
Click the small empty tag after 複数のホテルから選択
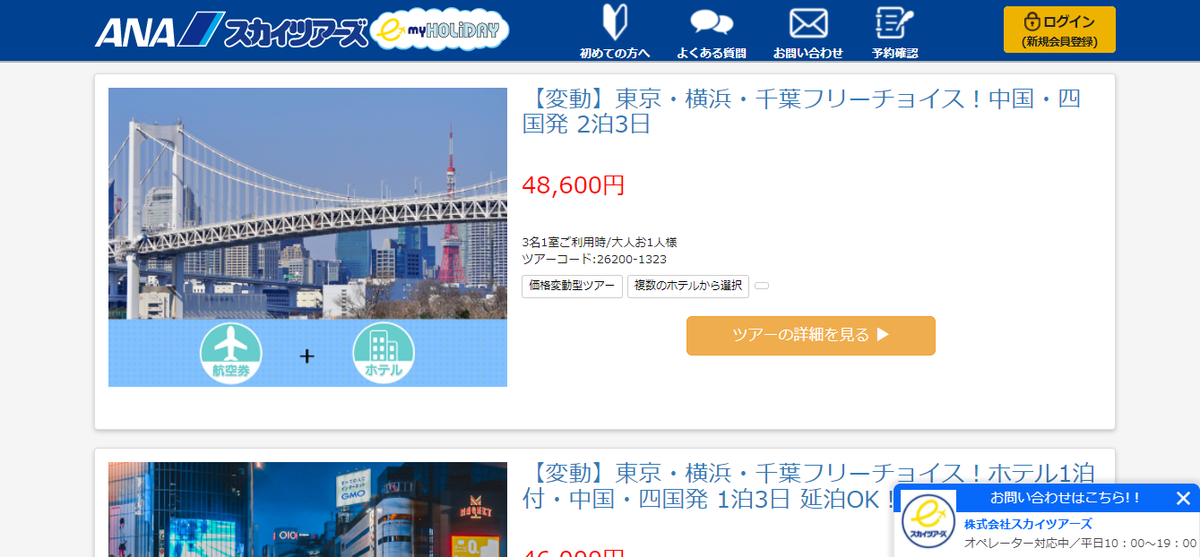[x=761, y=287]
